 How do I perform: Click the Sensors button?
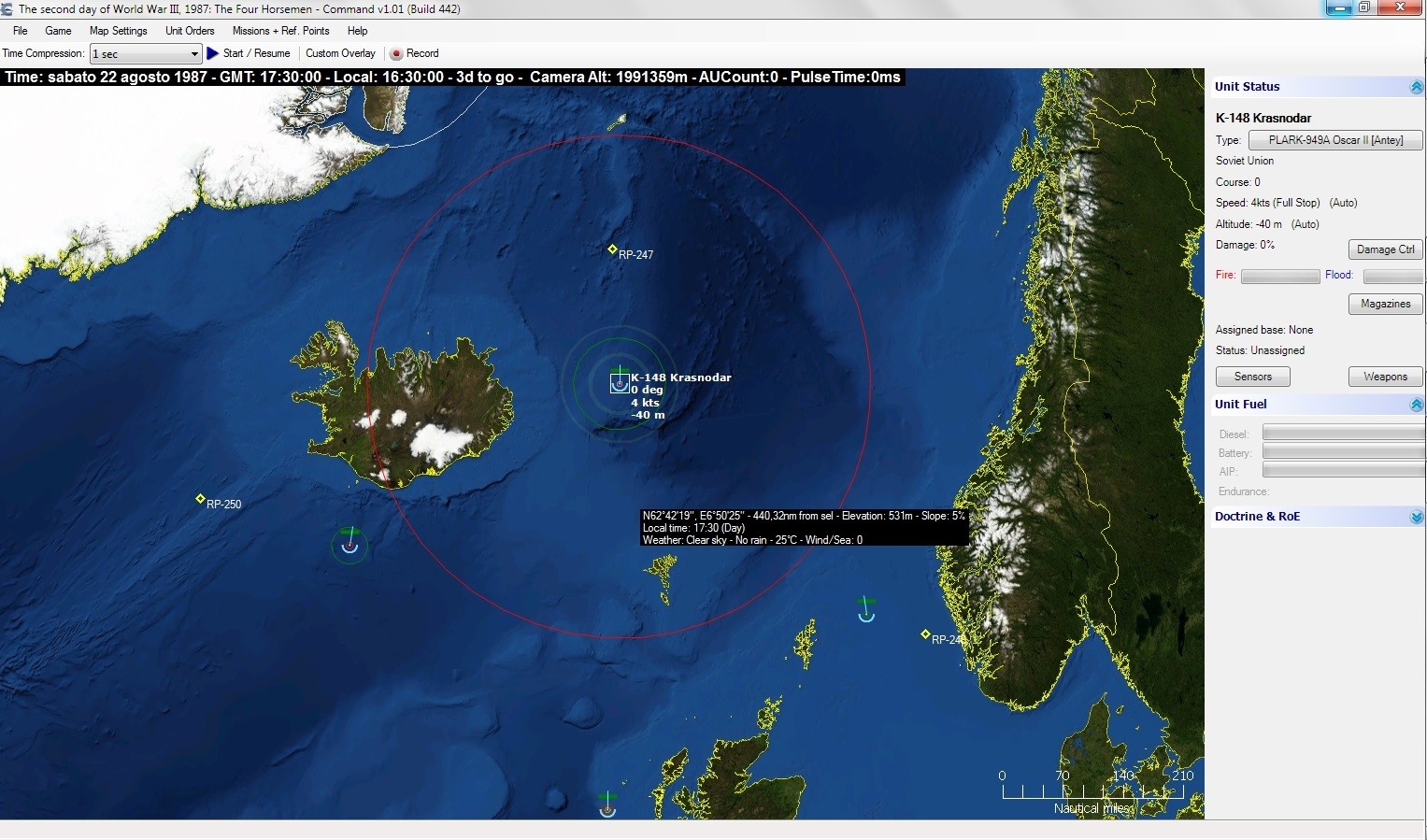point(1252,377)
